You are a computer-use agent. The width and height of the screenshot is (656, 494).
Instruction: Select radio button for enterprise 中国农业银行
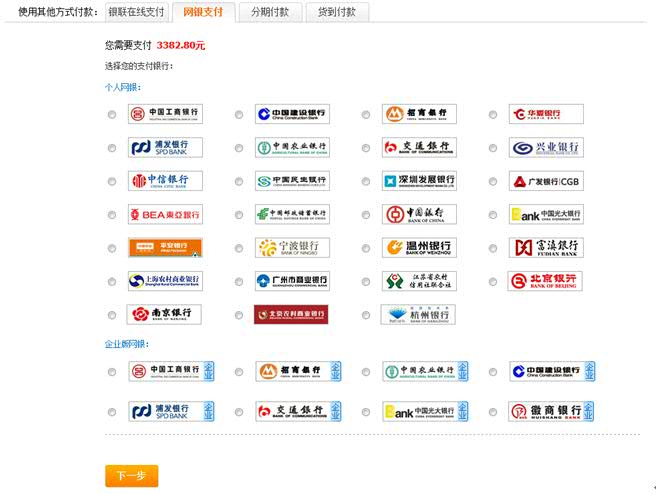coord(366,371)
